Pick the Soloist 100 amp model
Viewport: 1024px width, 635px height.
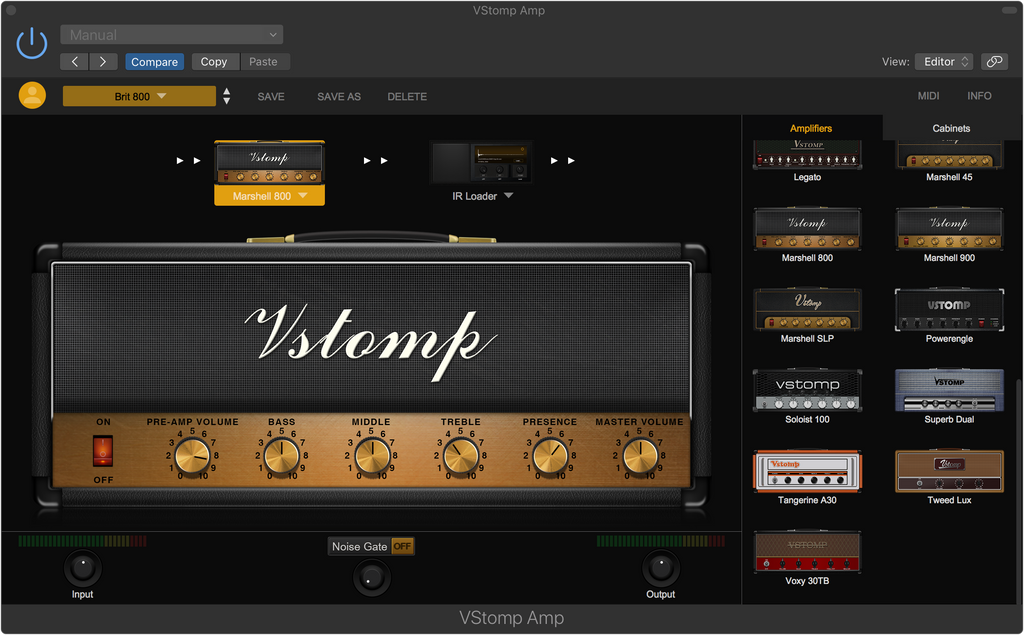click(807, 390)
